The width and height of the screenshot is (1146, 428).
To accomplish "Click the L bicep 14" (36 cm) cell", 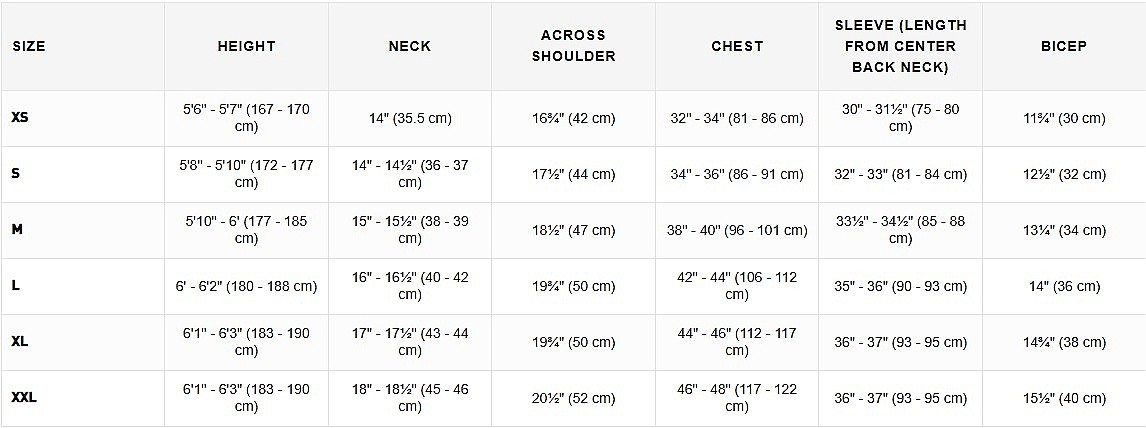I will 1064,286.
